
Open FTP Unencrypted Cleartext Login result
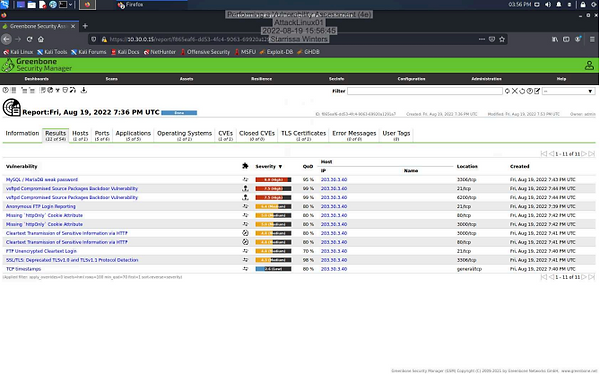41,251
